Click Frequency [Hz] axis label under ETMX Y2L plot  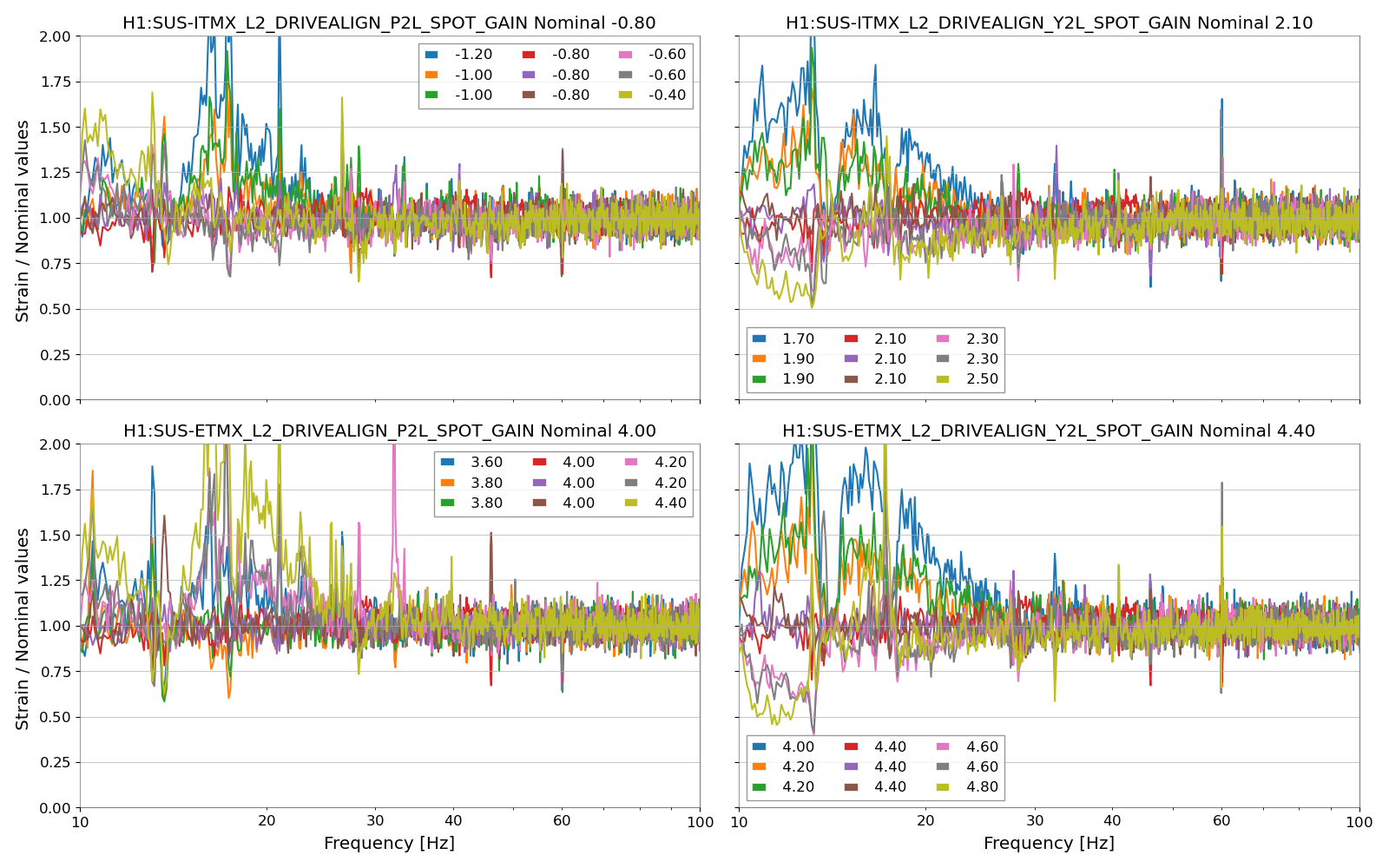(x=1049, y=843)
